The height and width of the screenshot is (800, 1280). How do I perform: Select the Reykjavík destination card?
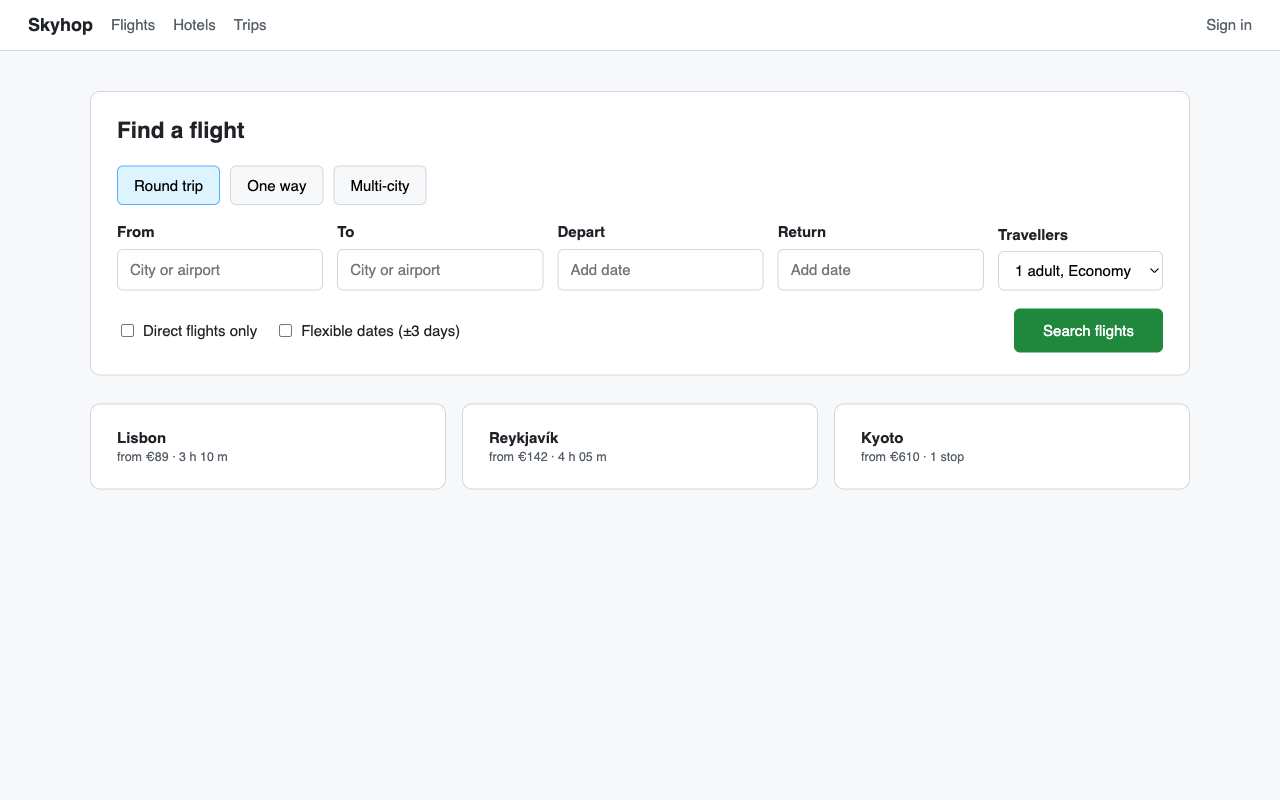pyautogui.click(x=640, y=447)
